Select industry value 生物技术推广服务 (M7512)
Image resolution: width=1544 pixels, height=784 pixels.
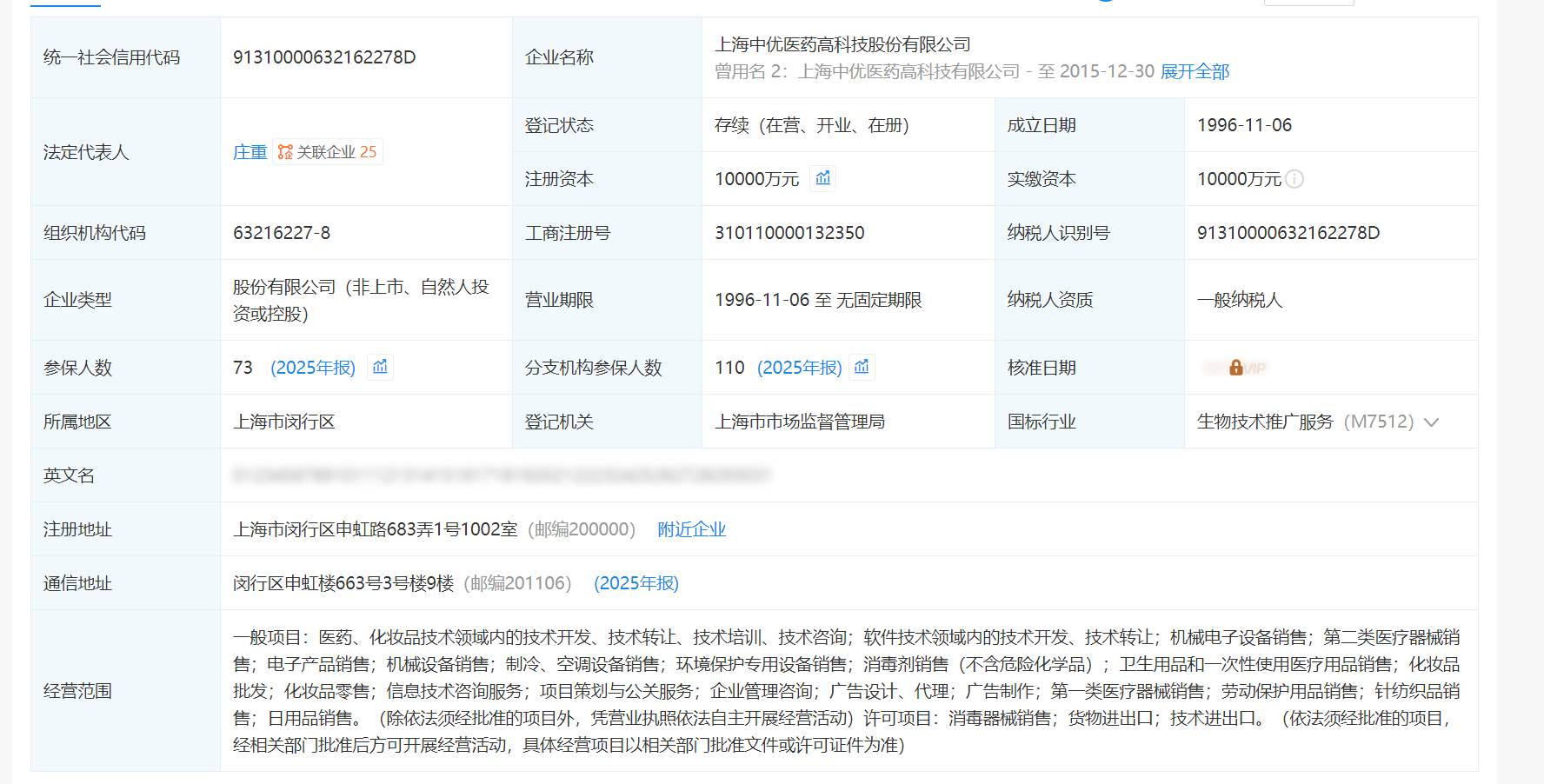[x=1306, y=422]
